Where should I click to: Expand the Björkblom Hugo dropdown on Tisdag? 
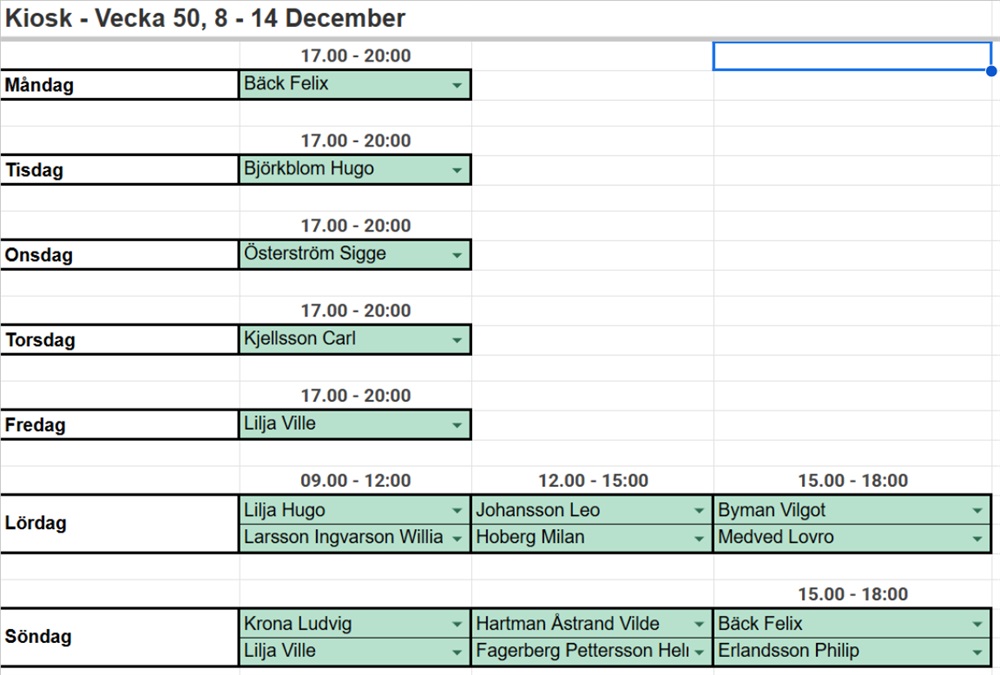(x=457, y=171)
